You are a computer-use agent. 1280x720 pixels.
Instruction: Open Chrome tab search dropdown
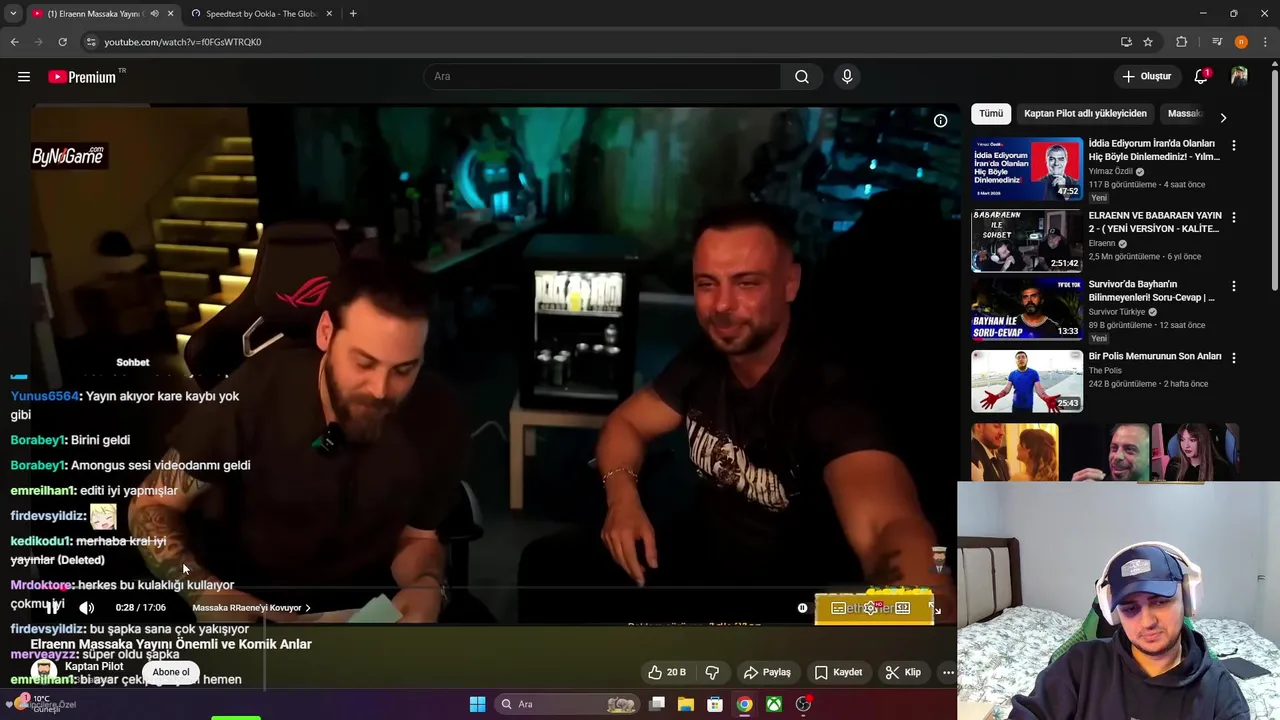coord(12,14)
